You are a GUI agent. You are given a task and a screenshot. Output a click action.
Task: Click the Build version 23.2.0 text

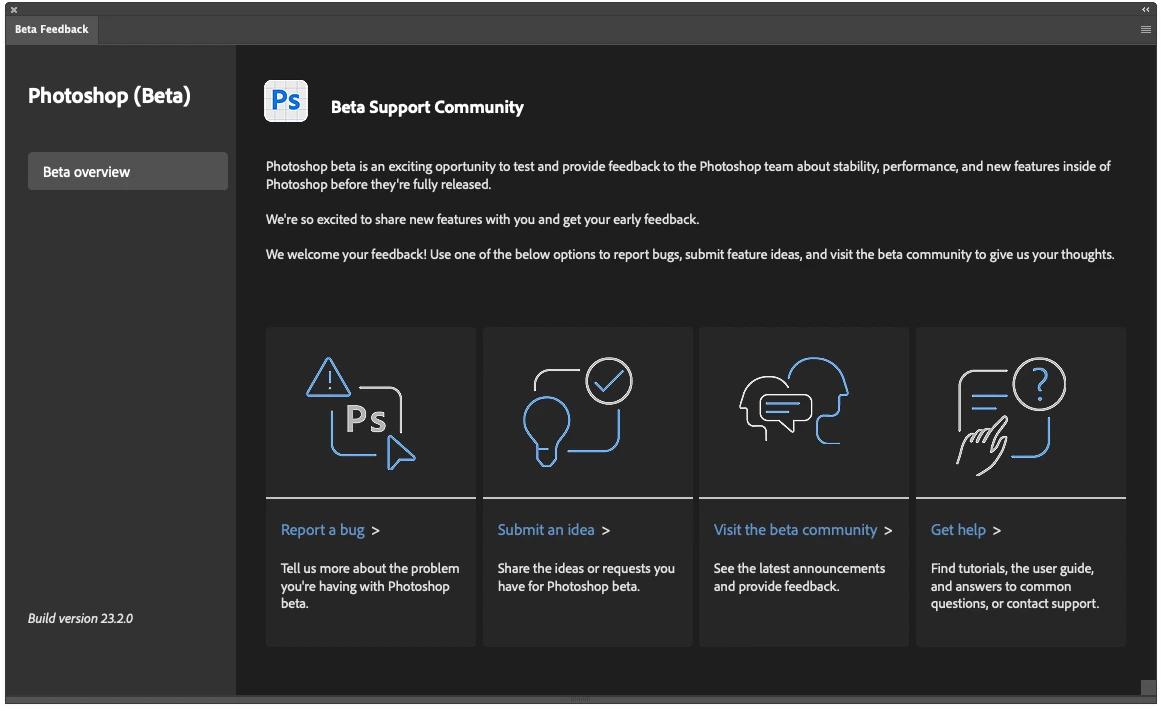pyautogui.click(x=80, y=618)
